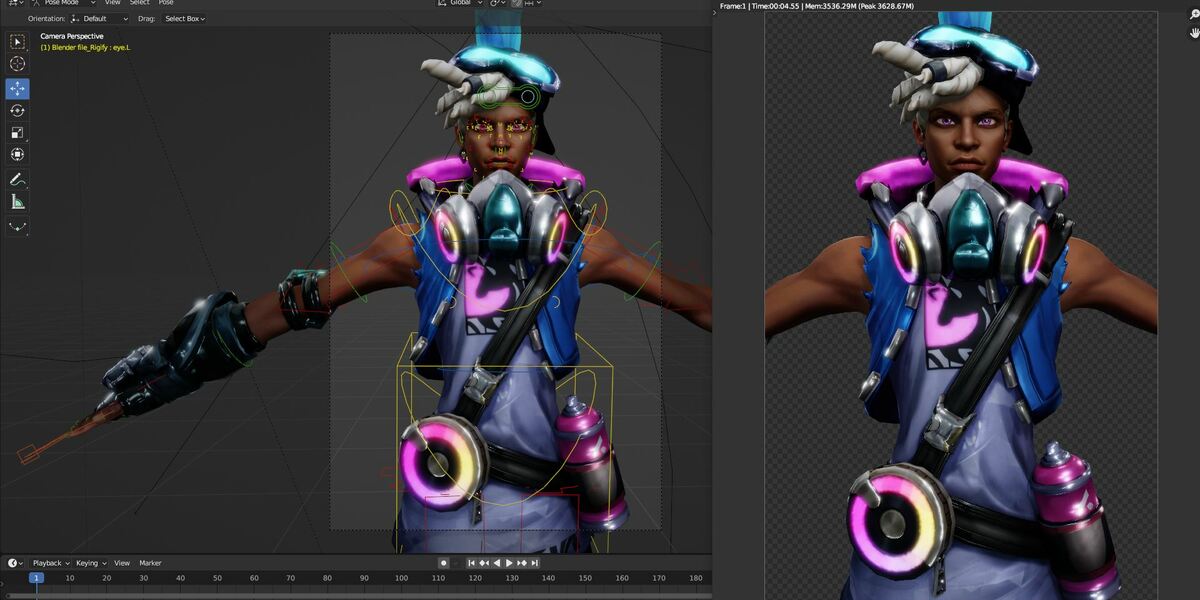Click the pan hand icon in the render window
The width and height of the screenshot is (1200, 600).
pos(1193,33)
